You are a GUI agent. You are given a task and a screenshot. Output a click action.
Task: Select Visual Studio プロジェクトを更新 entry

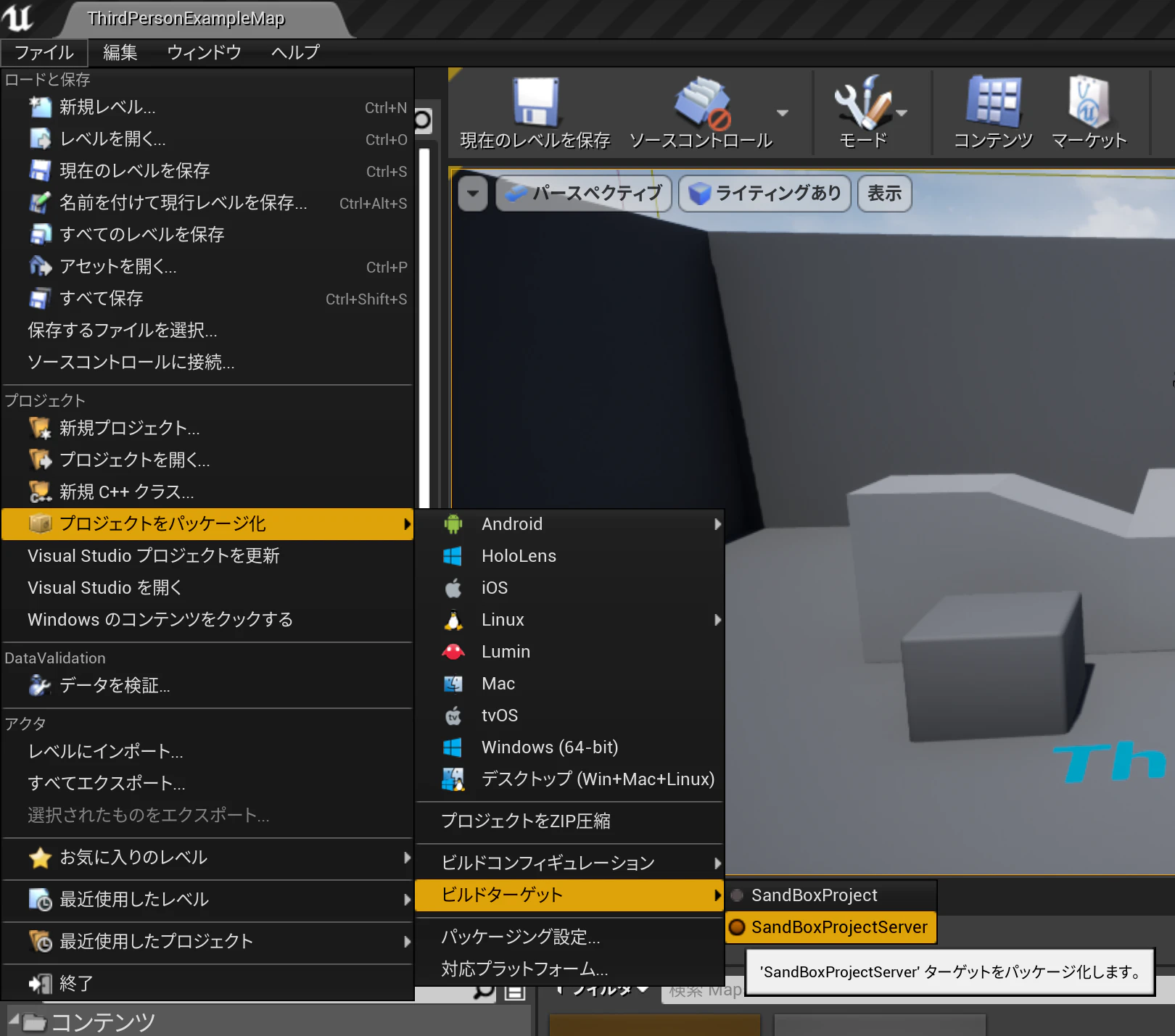207,556
